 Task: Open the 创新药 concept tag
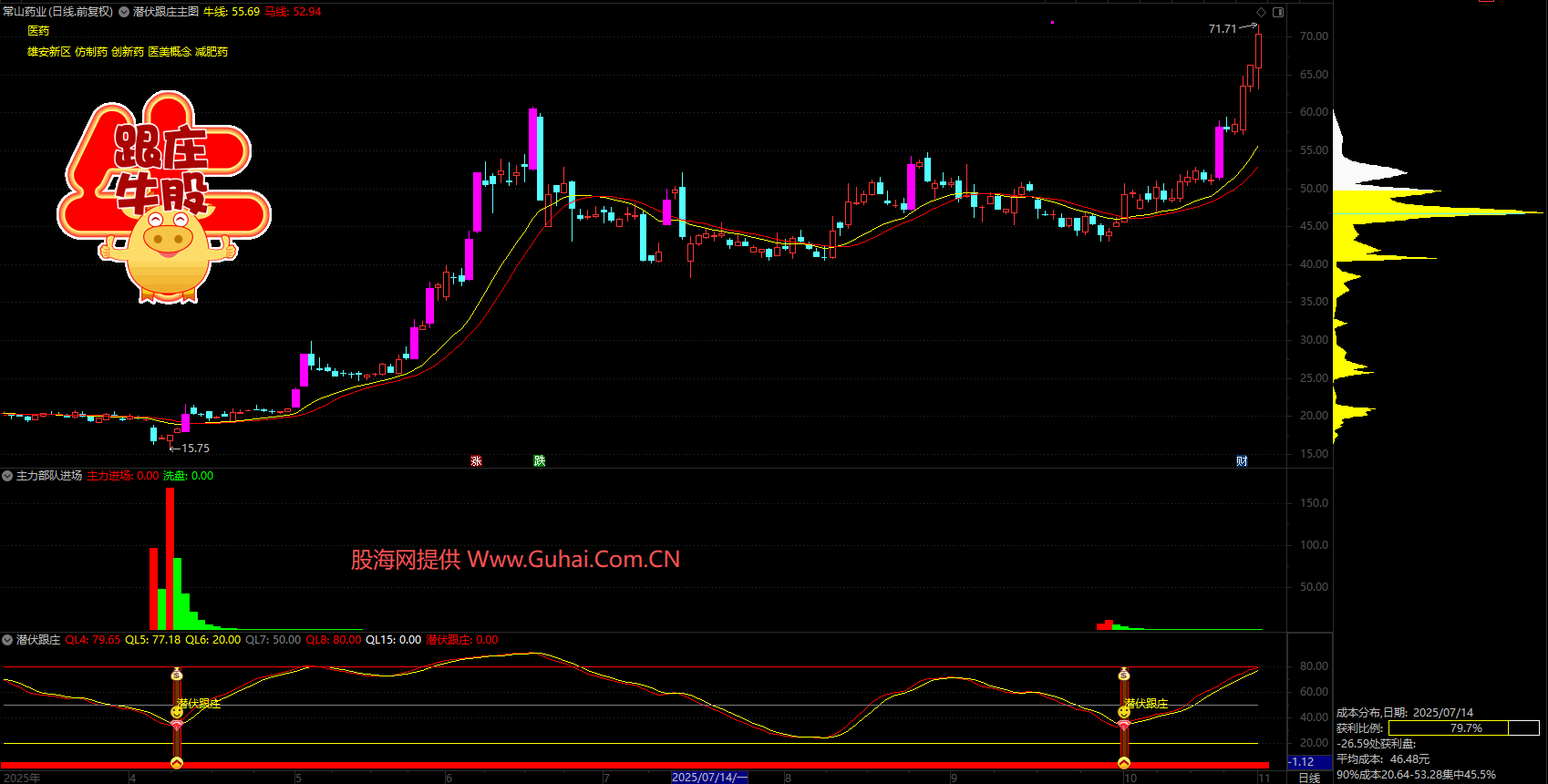pyautogui.click(x=128, y=52)
